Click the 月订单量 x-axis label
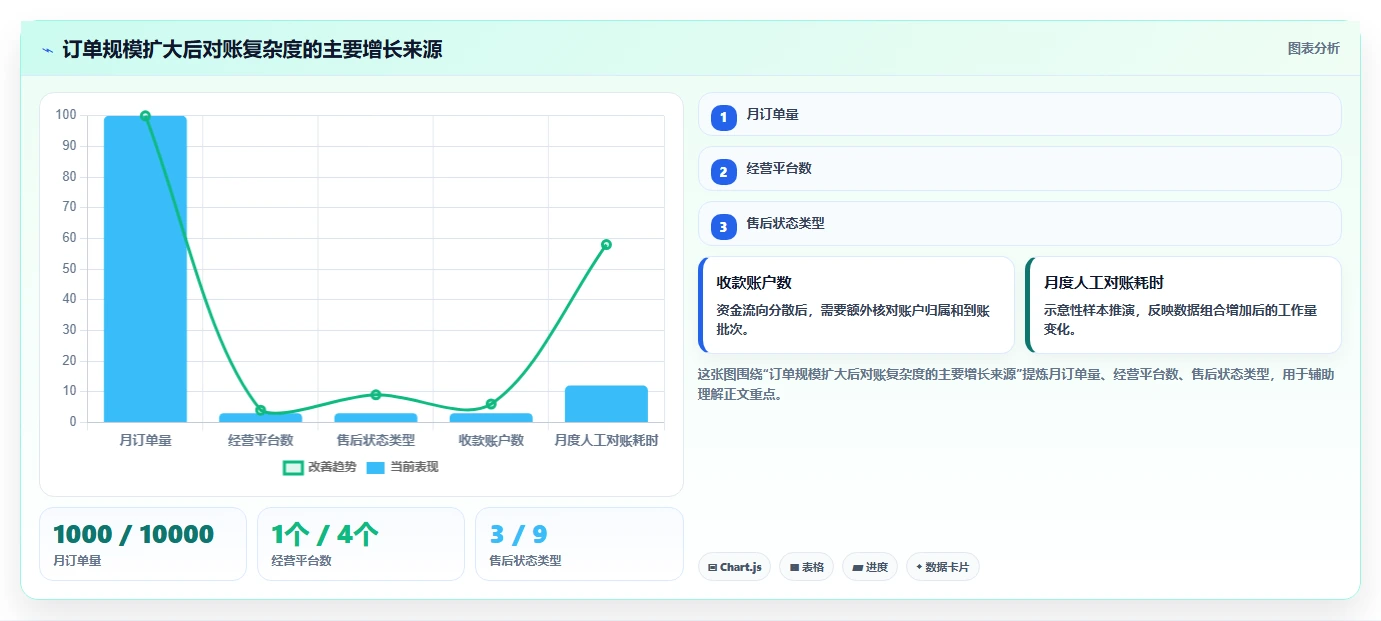This screenshot has width=1381, height=621. pyautogui.click(x=145, y=440)
